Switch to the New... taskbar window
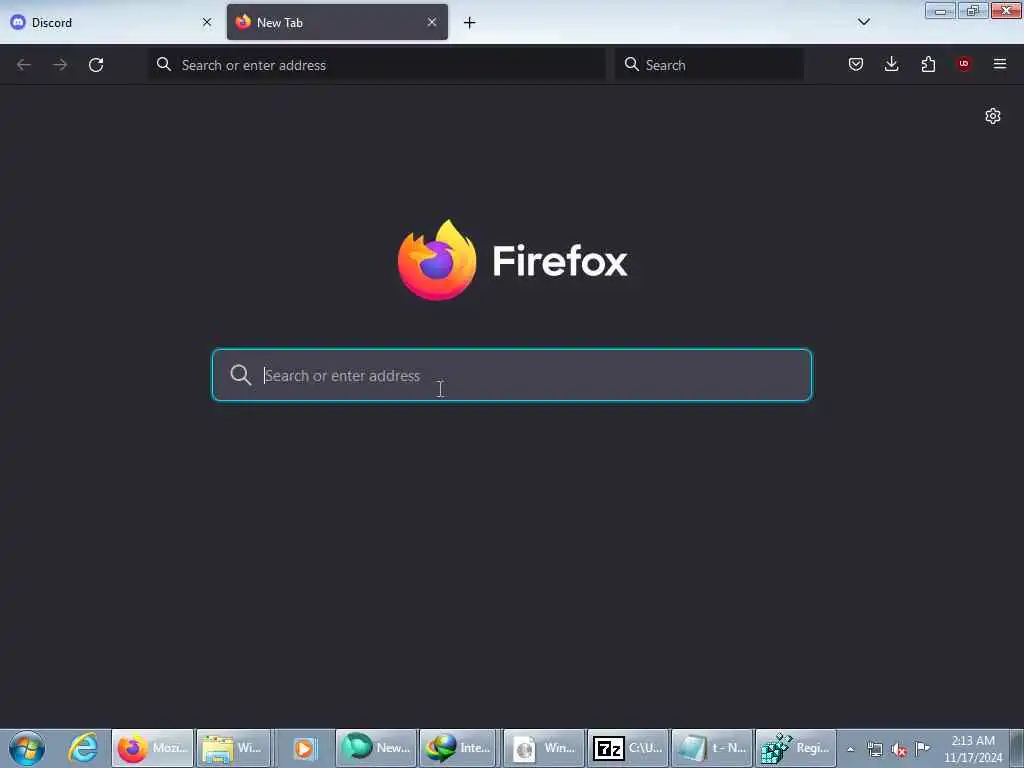This screenshot has width=1024, height=768. [x=376, y=748]
